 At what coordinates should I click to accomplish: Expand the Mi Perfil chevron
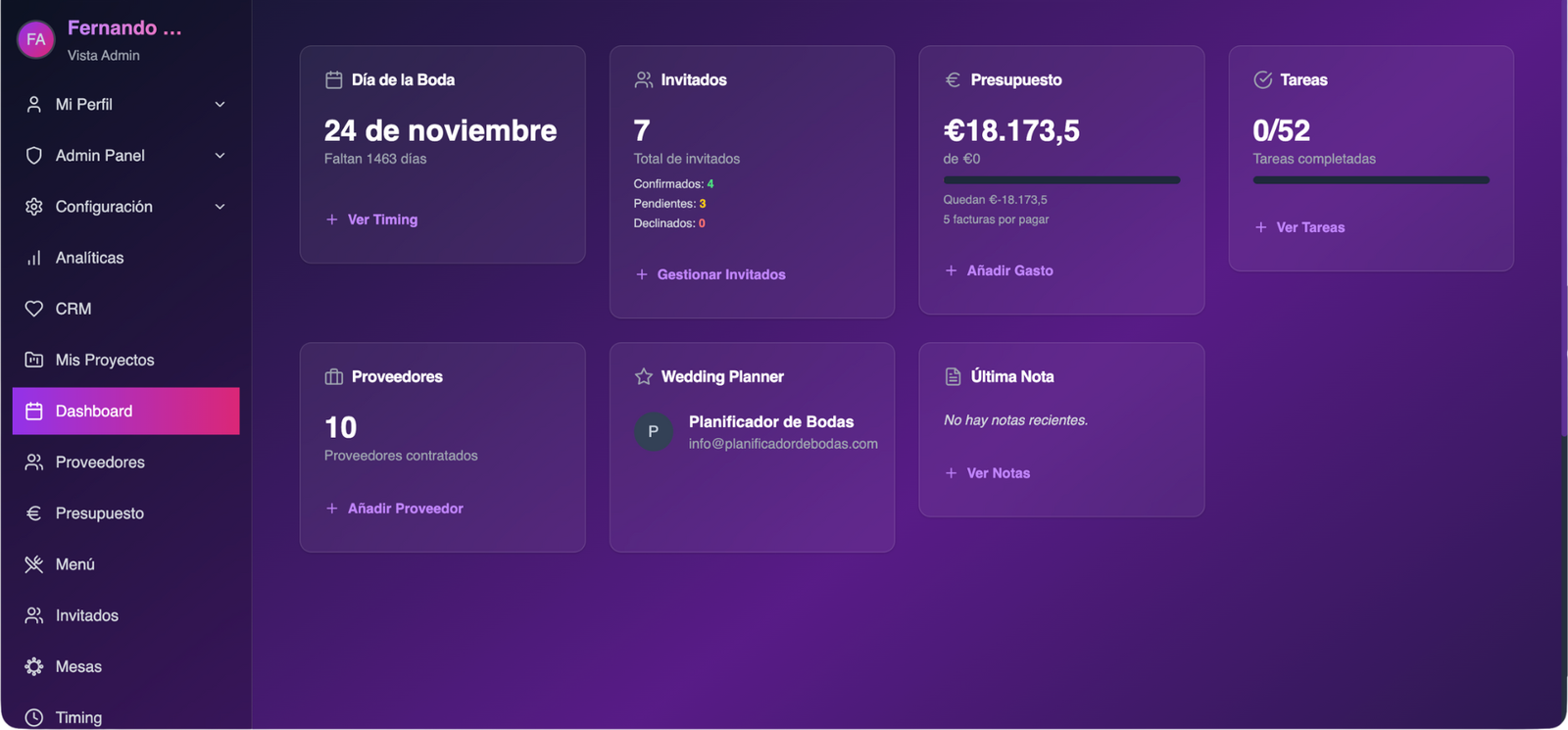(220, 105)
